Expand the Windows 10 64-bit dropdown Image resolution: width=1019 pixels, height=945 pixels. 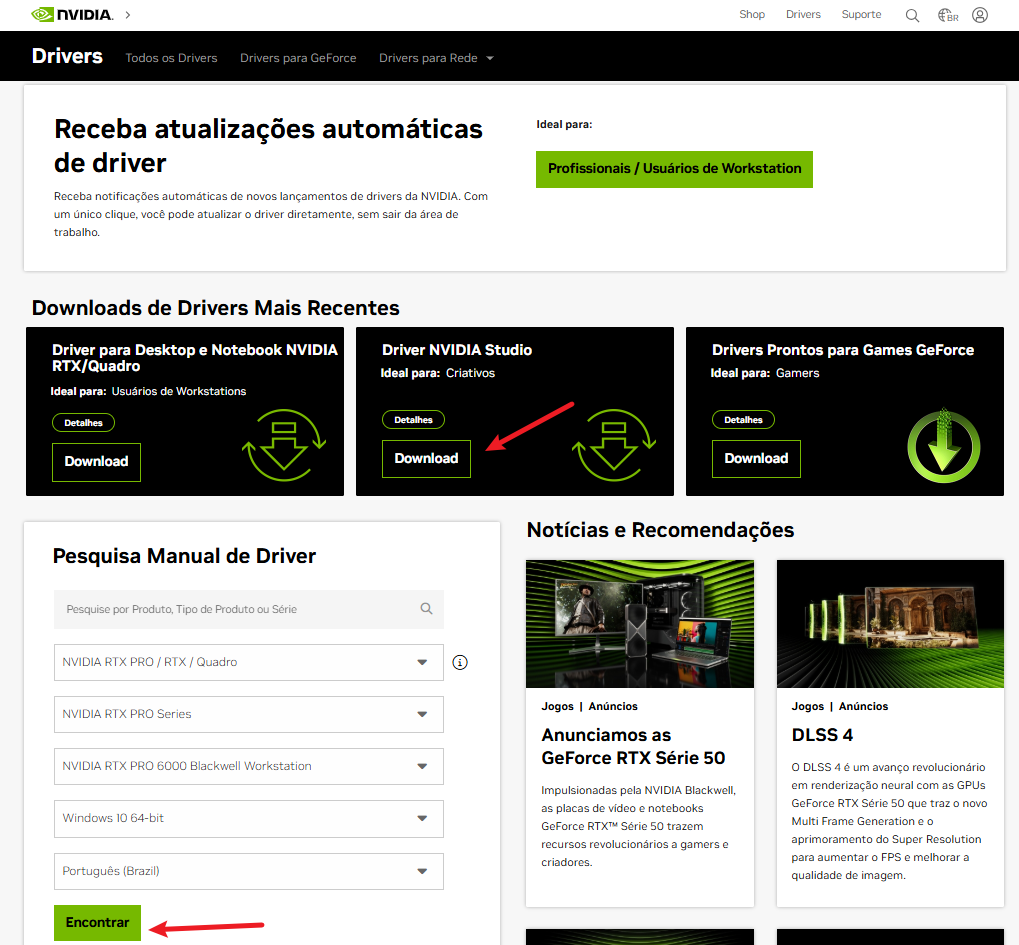click(248, 818)
